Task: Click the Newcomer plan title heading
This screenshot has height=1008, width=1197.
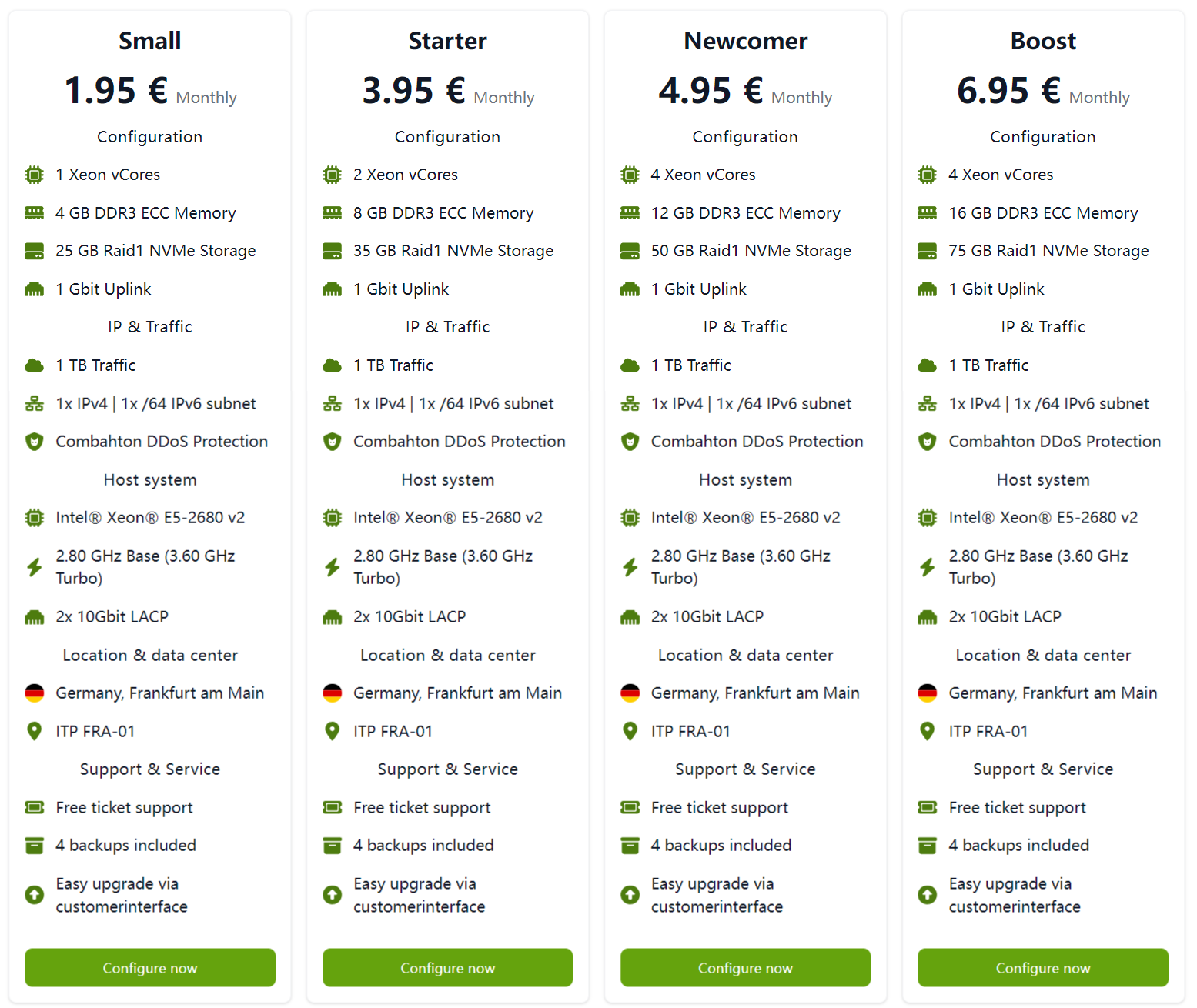Action: tap(745, 41)
